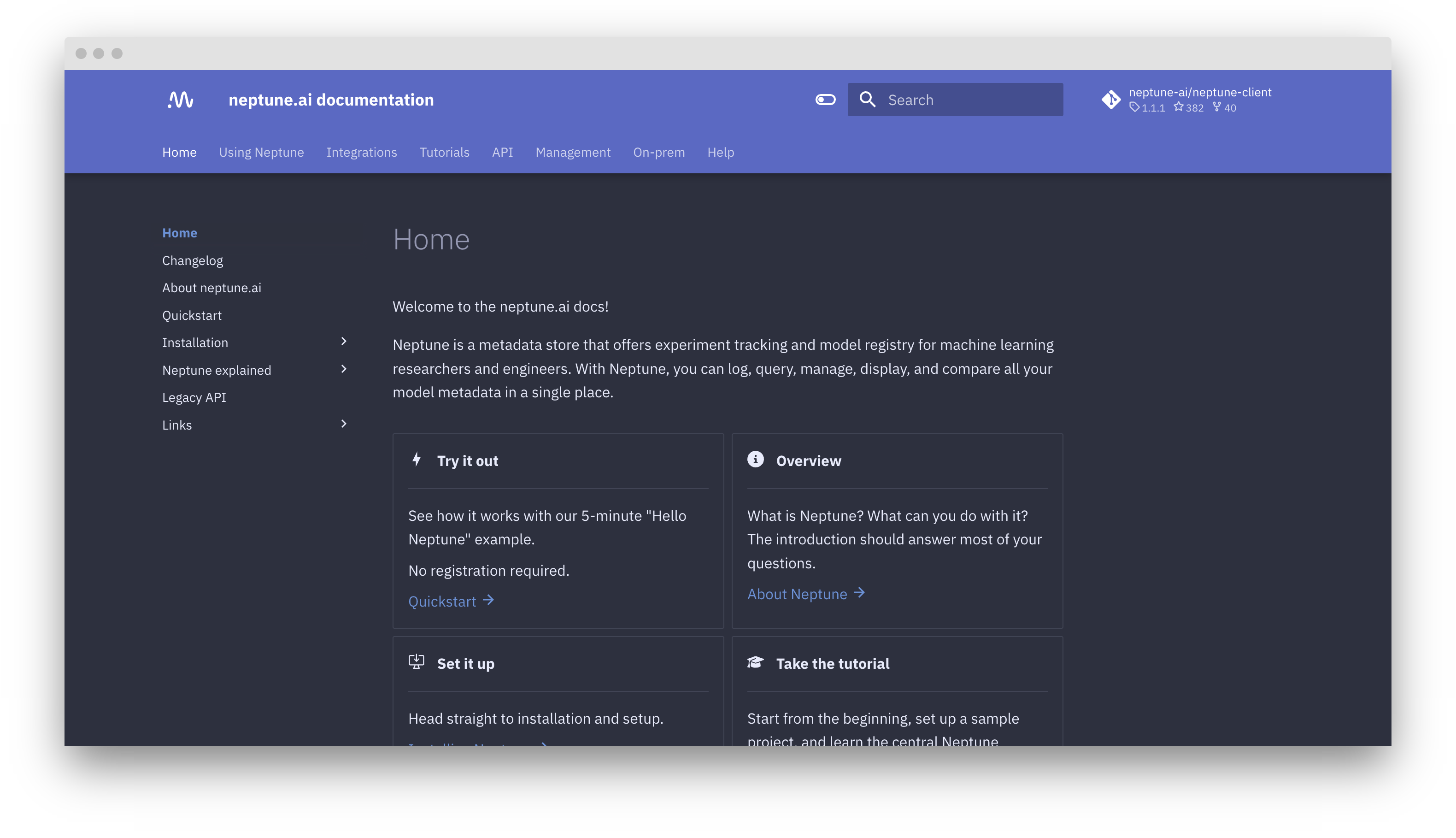Follow the Quickstart link in Try it out card
This screenshot has height=838, width=1456.
click(442, 601)
